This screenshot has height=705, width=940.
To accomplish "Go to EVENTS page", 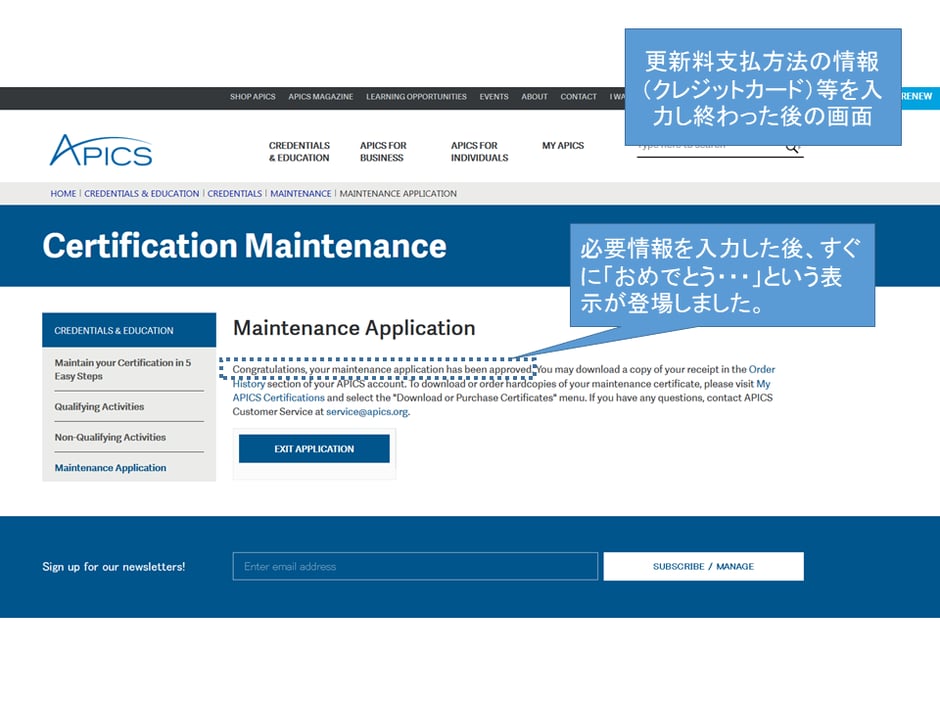I will (x=494, y=97).
